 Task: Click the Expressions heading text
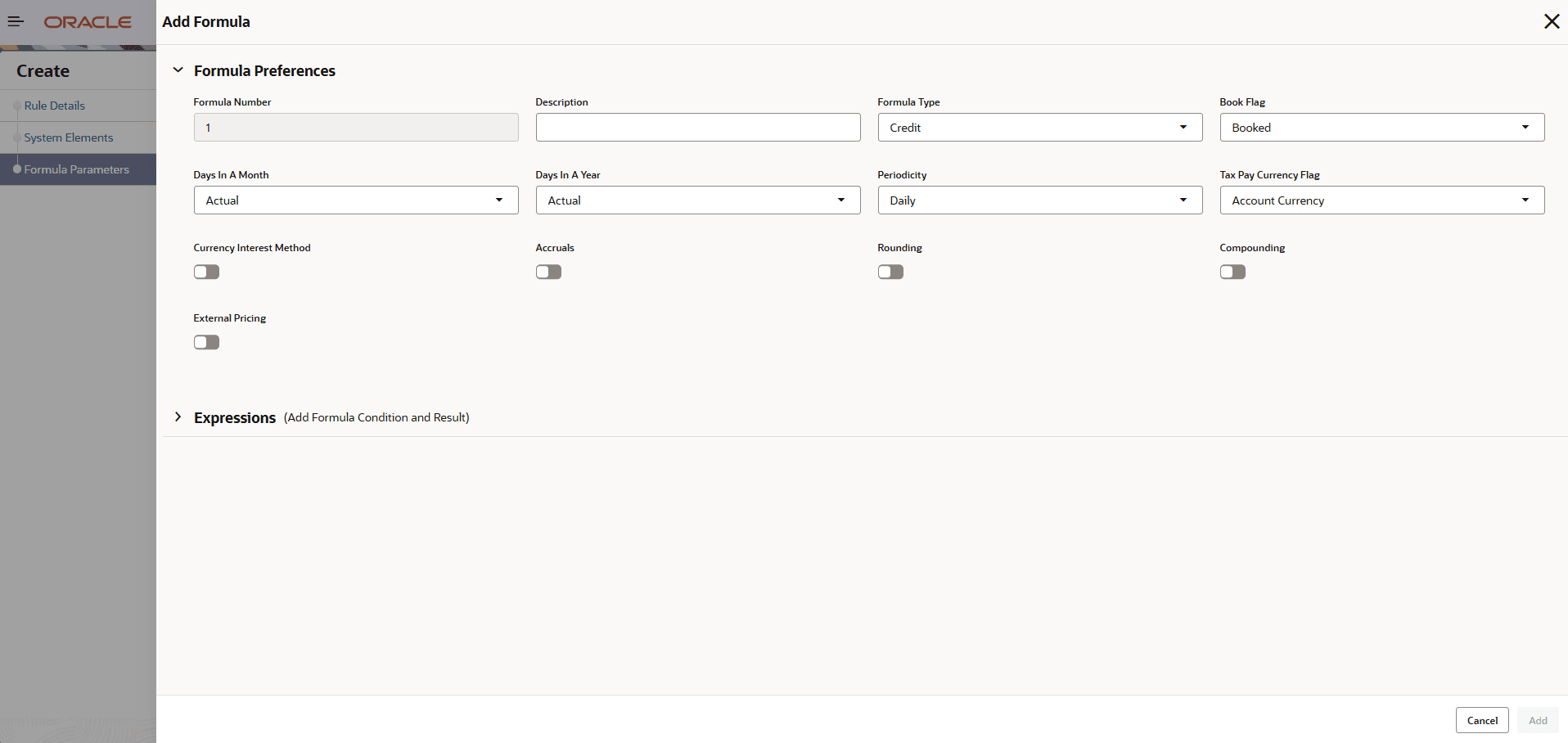point(235,418)
